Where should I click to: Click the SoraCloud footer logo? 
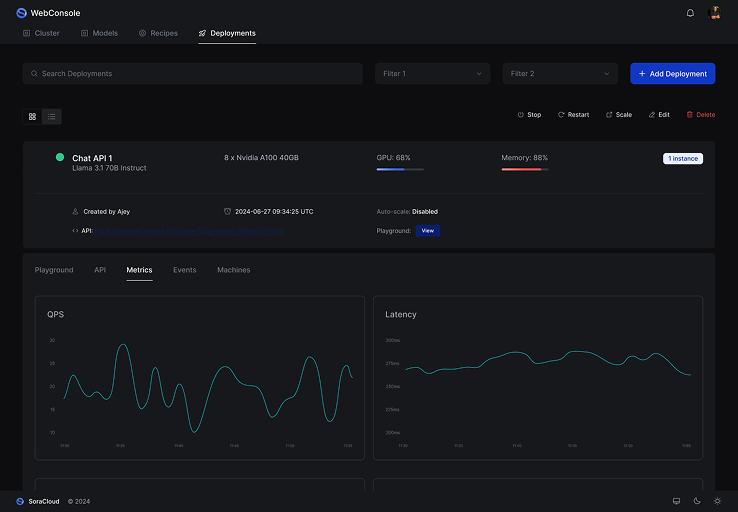20,501
